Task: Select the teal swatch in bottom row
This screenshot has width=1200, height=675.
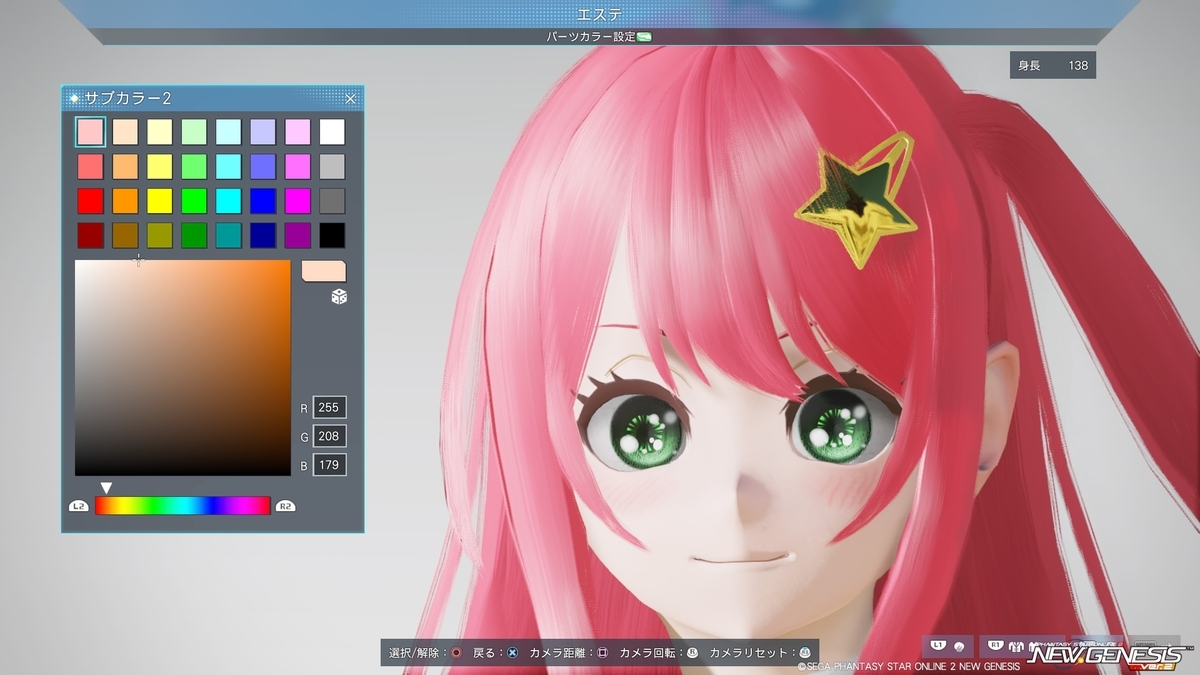Action: click(x=229, y=235)
